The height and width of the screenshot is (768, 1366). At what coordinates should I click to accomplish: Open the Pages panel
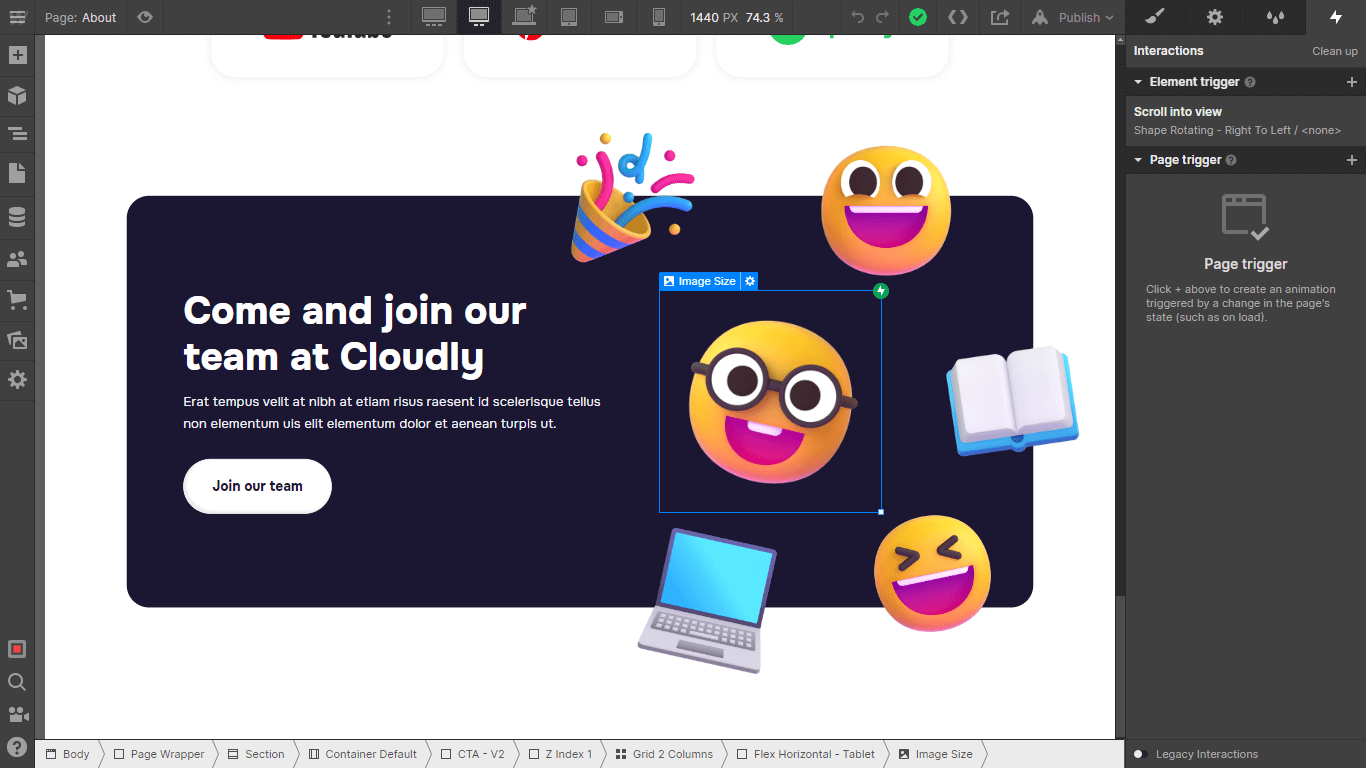17,173
